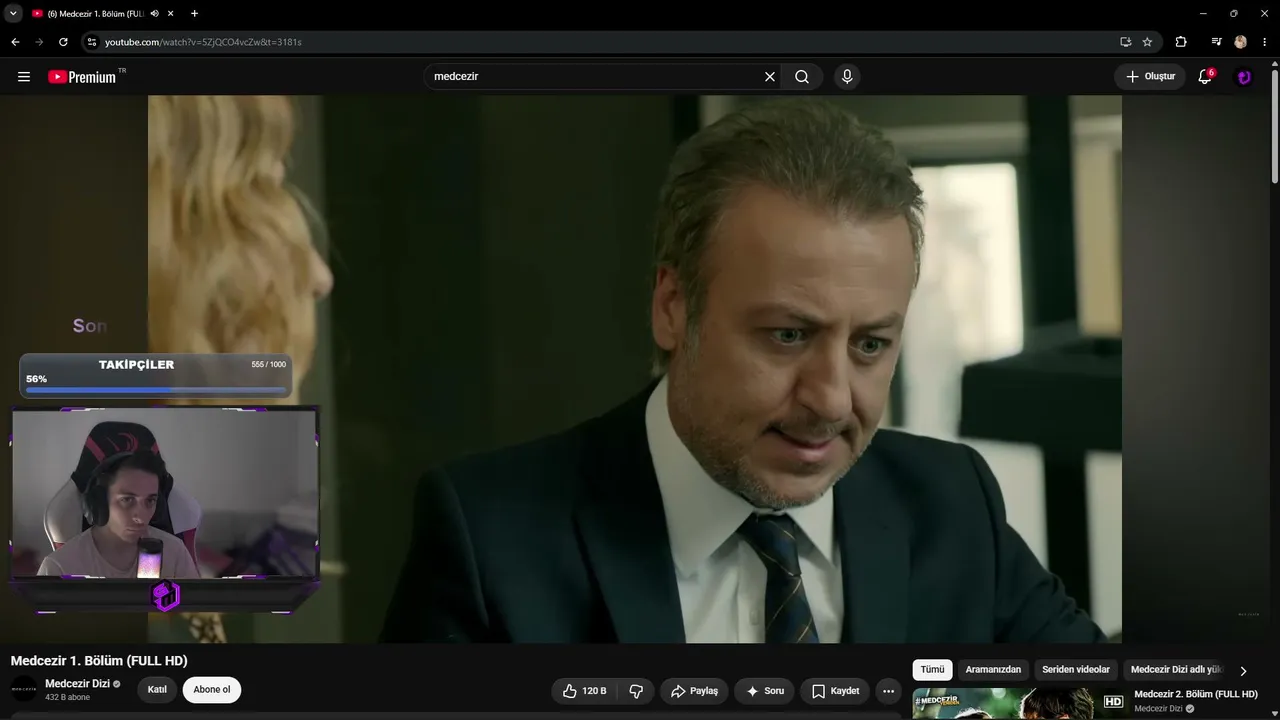View site information for youtube.com
1280x720 pixels.
[x=91, y=42]
